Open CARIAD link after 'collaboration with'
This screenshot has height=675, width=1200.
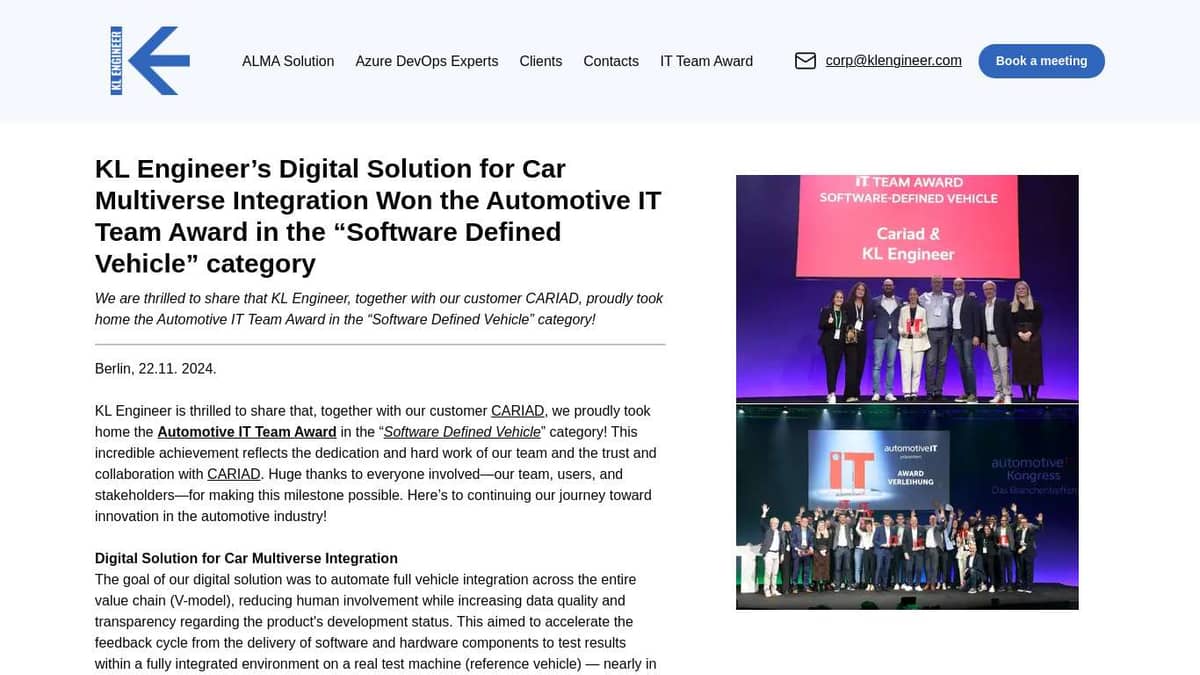pyautogui.click(x=233, y=474)
